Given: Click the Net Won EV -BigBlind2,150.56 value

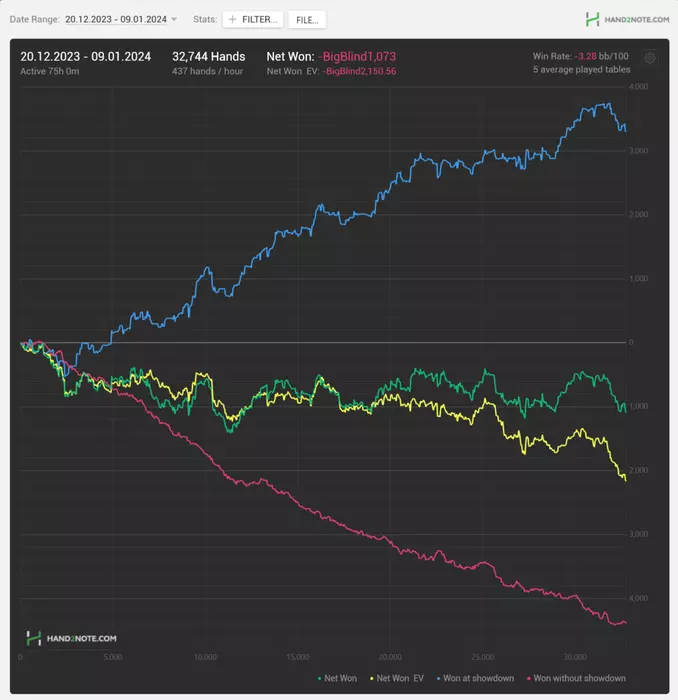Looking at the screenshot, I should pyautogui.click(x=359, y=71).
